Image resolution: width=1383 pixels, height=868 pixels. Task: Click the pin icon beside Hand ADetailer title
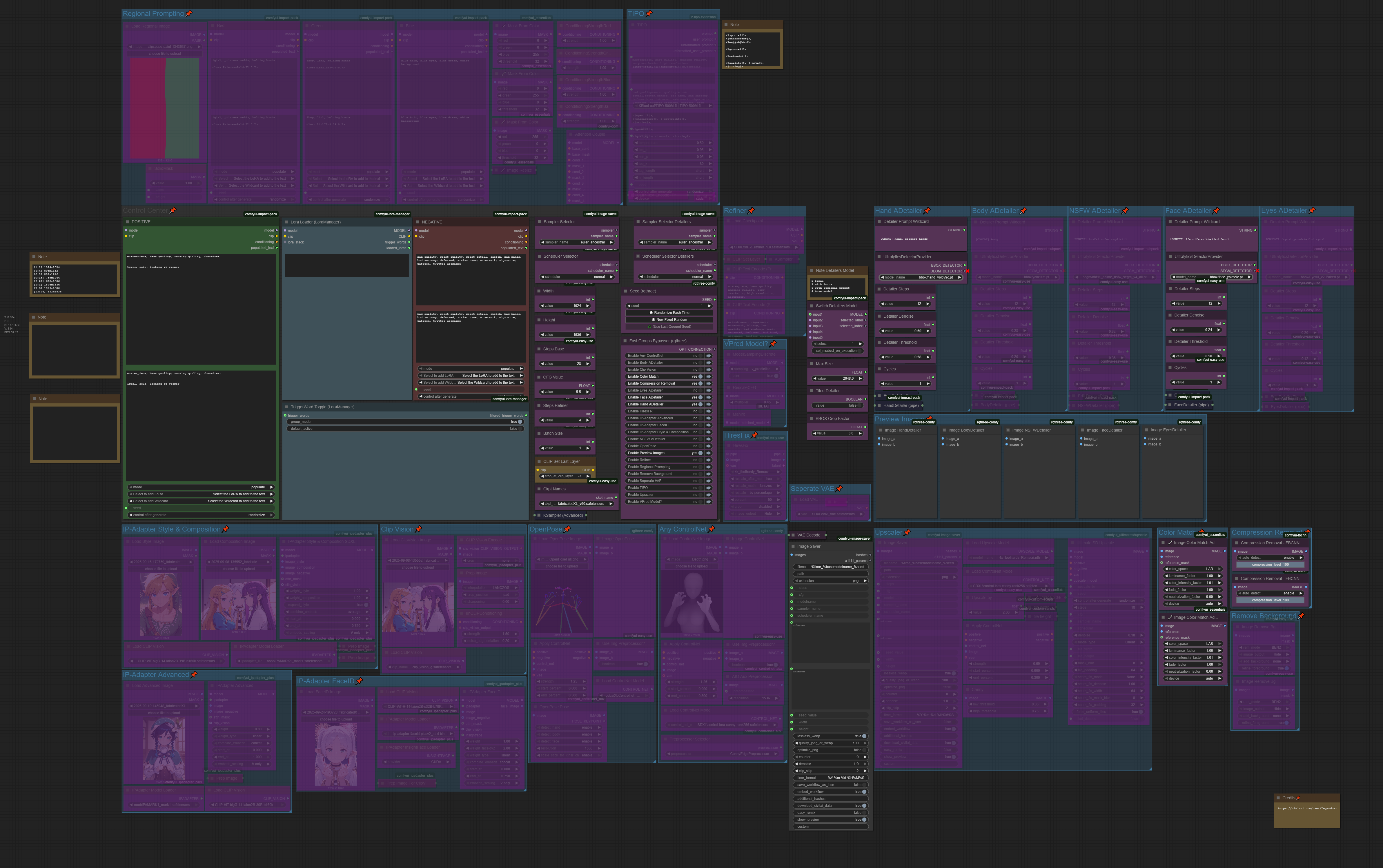click(926, 211)
